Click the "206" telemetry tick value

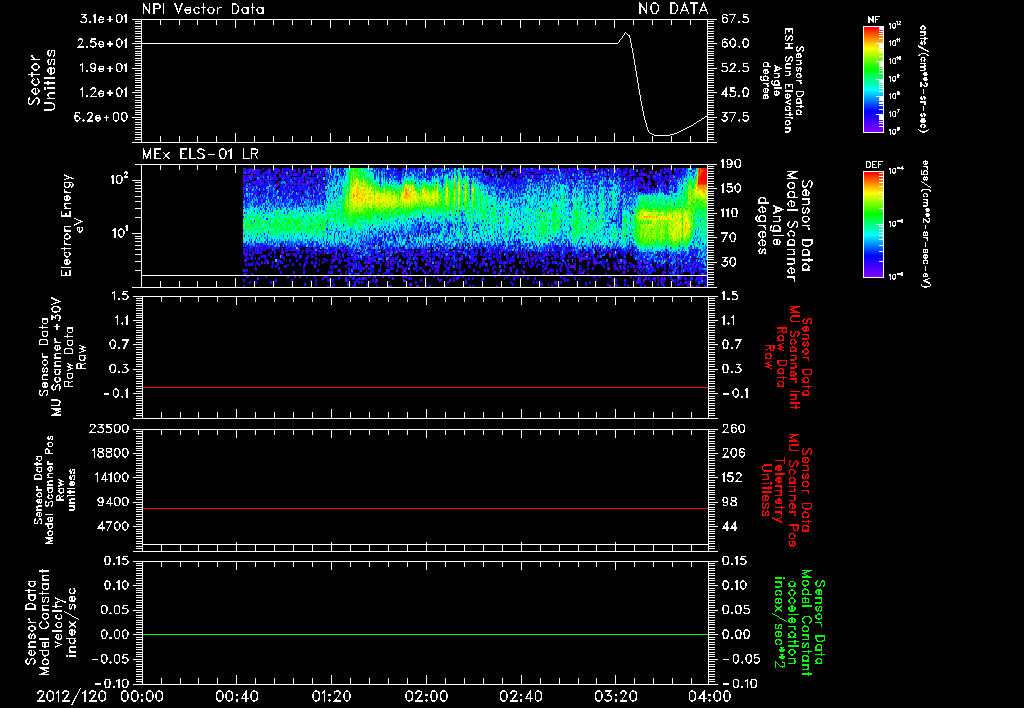click(731, 453)
